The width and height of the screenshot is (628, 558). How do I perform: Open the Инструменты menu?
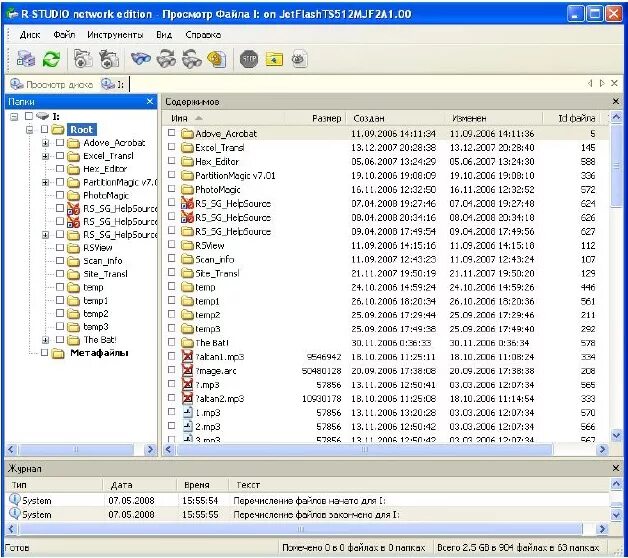pyautogui.click(x=115, y=35)
